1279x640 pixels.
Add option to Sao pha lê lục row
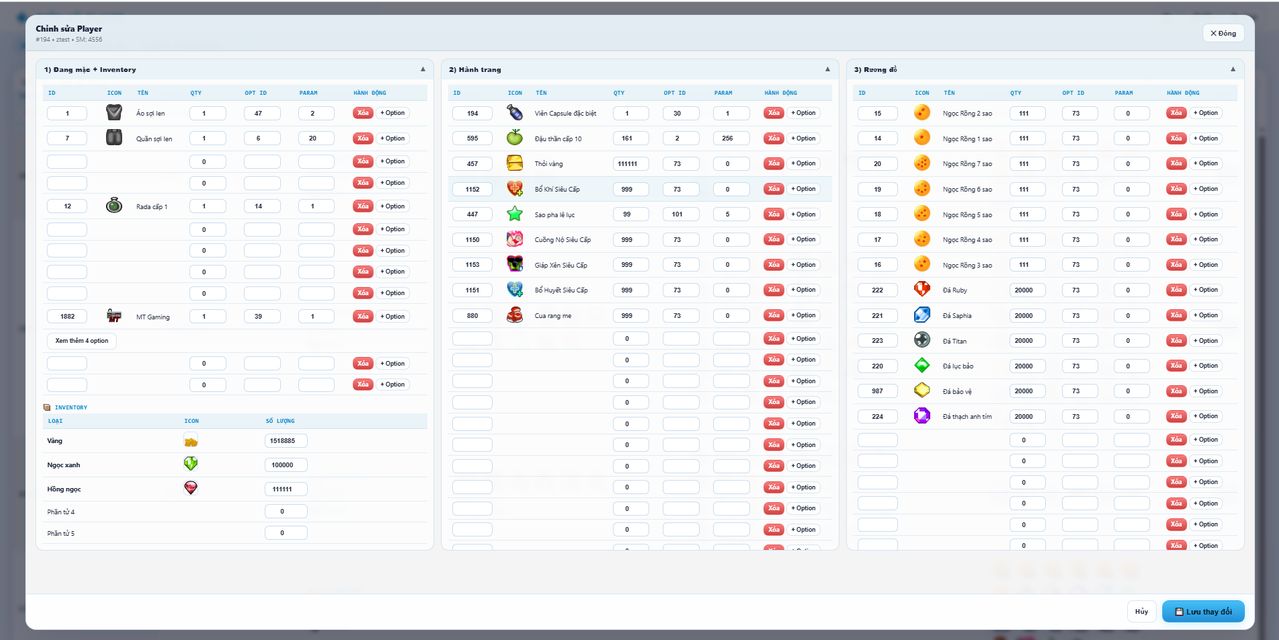[804, 214]
